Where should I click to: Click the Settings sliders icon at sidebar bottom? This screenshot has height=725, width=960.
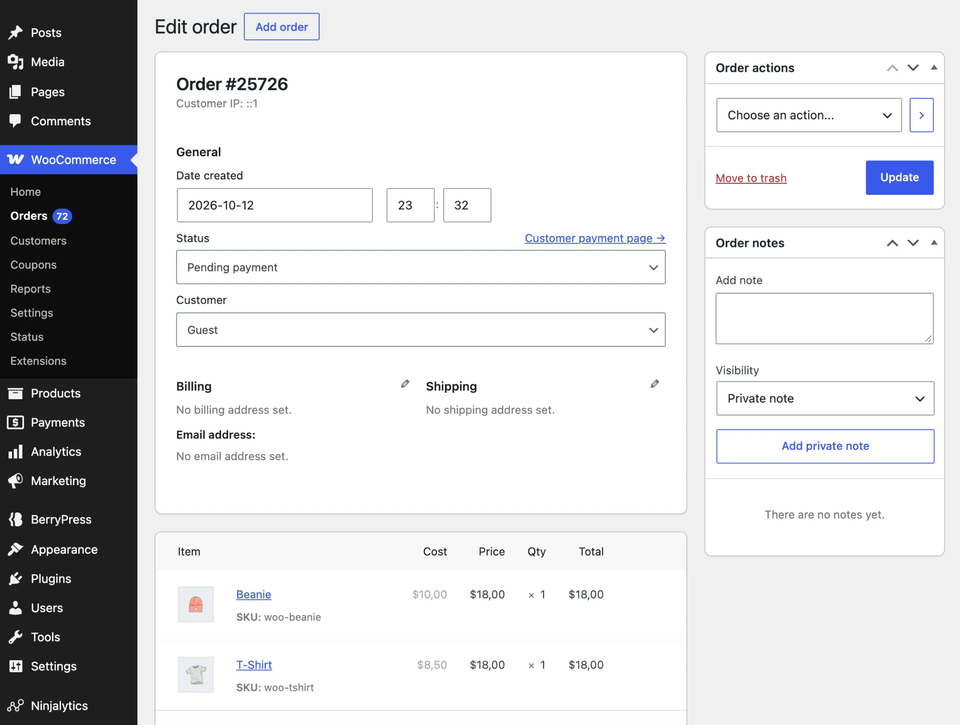pyautogui.click(x=15, y=666)
